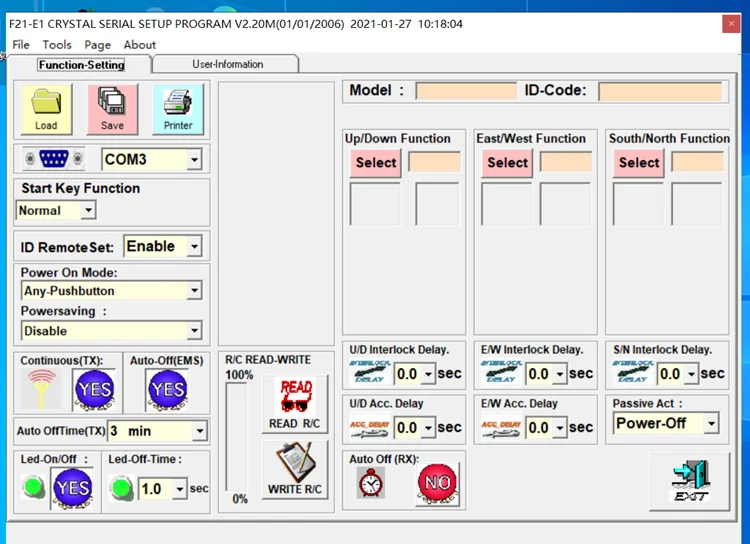Viewport: 750px width, 544px height.
Task: Click the U/D Acc. Delay icon
Action: [x=370, y=428]
